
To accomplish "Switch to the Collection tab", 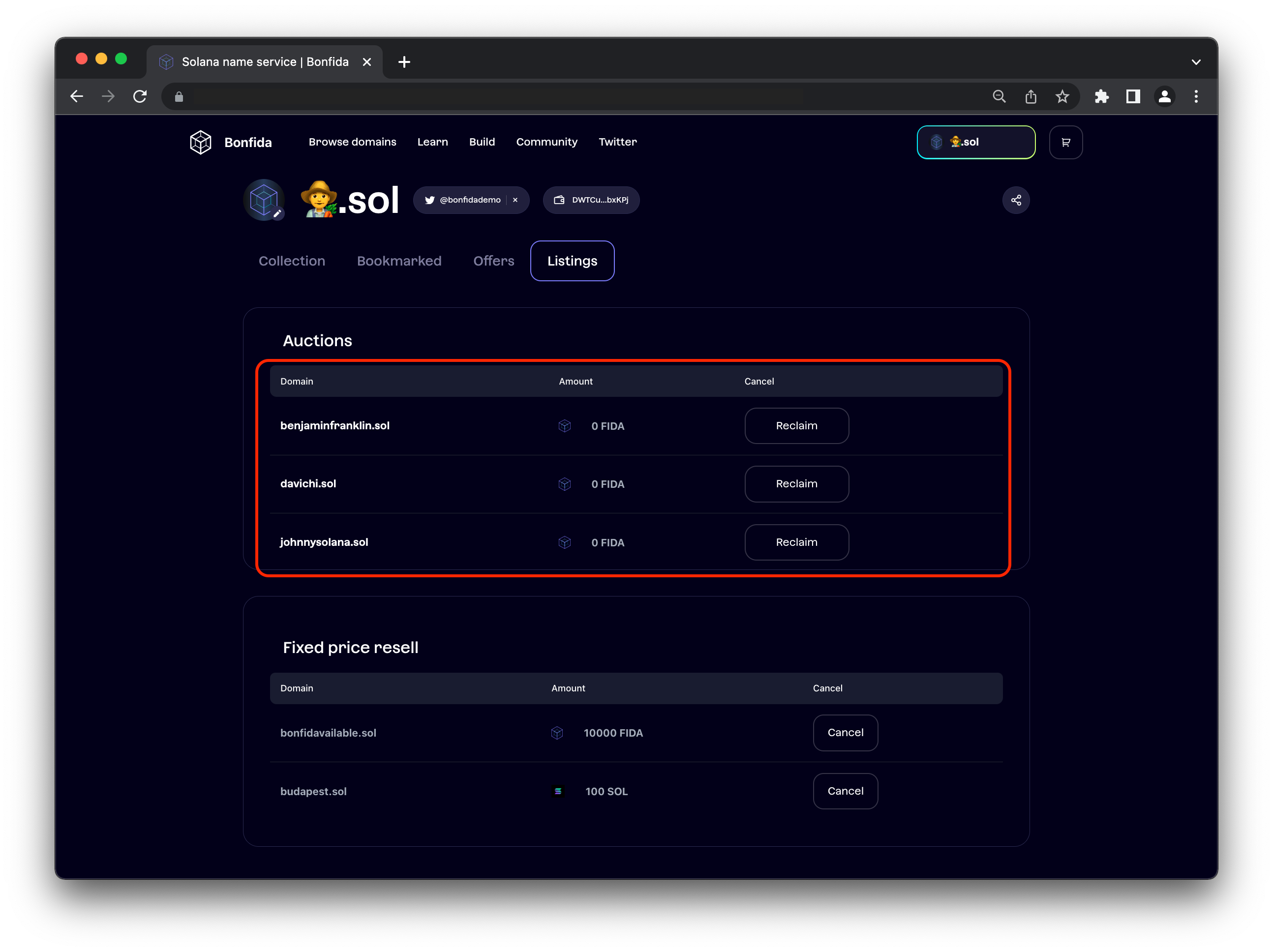I will pos(292,261).
